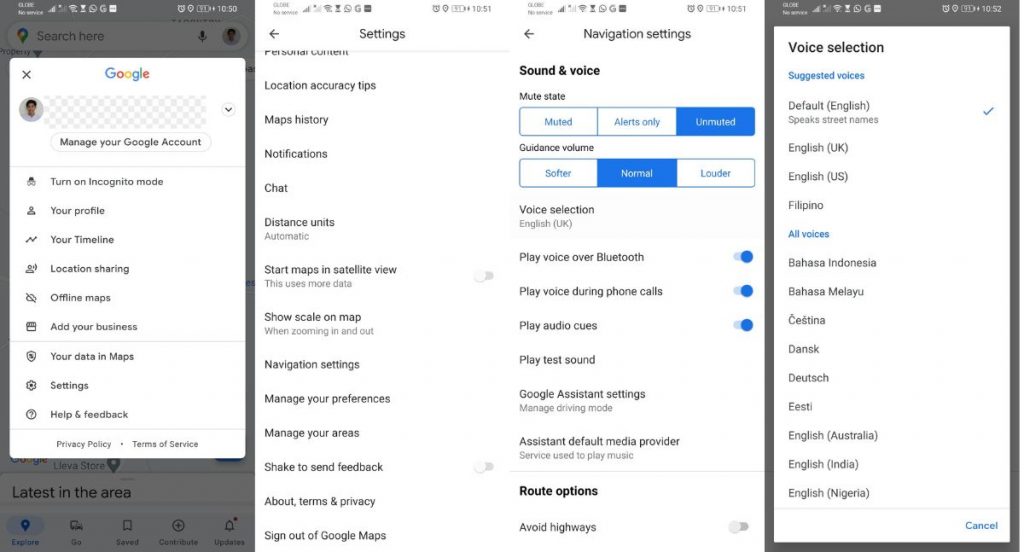The height and width of the screenshot is (552, 1024).
Task: Go back from Navigation settings screen
Action: [529, 34]
